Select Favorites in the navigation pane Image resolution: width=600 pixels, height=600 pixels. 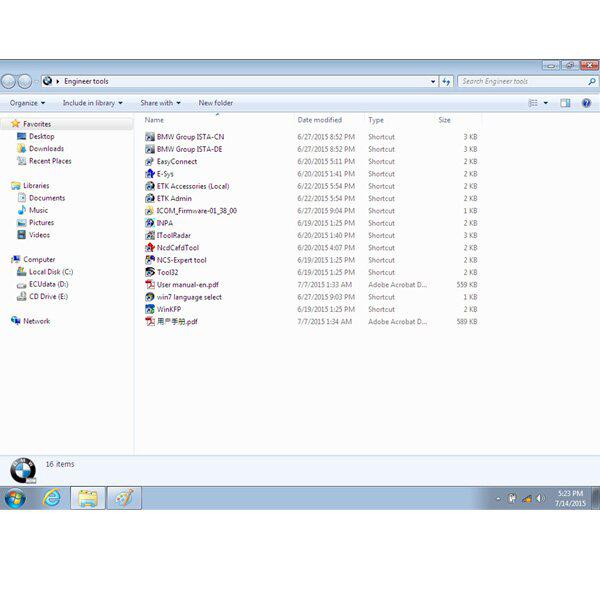point(37,124)
